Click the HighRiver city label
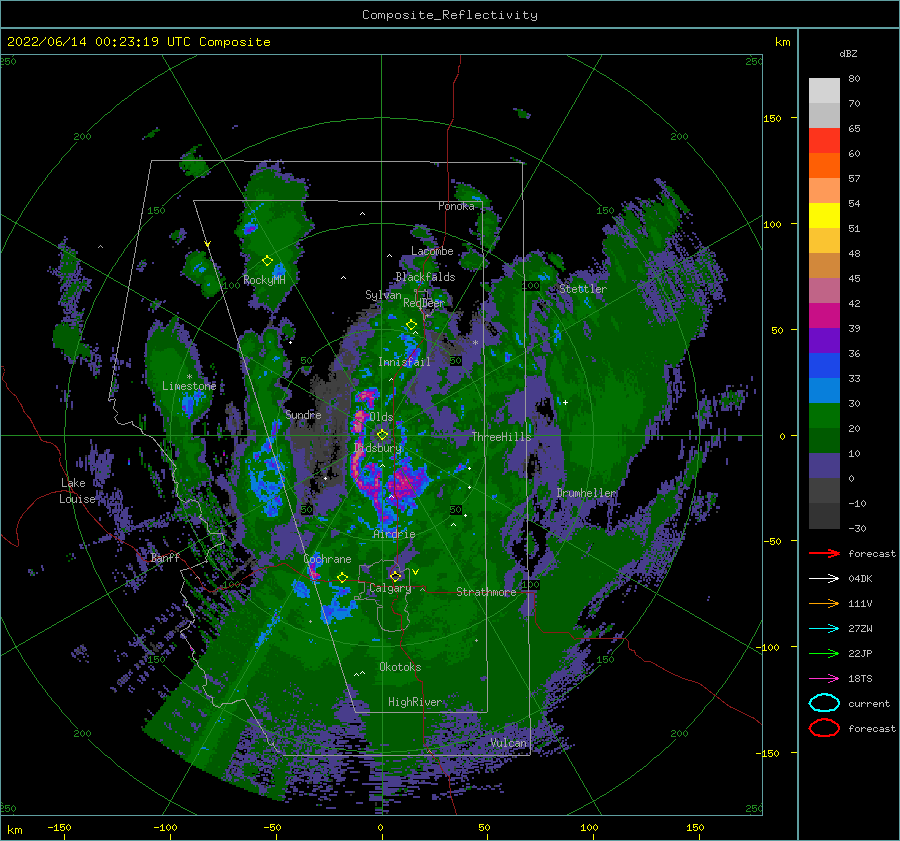The height and width of the screenshot is (841, 900). click(x=415, y=702)
